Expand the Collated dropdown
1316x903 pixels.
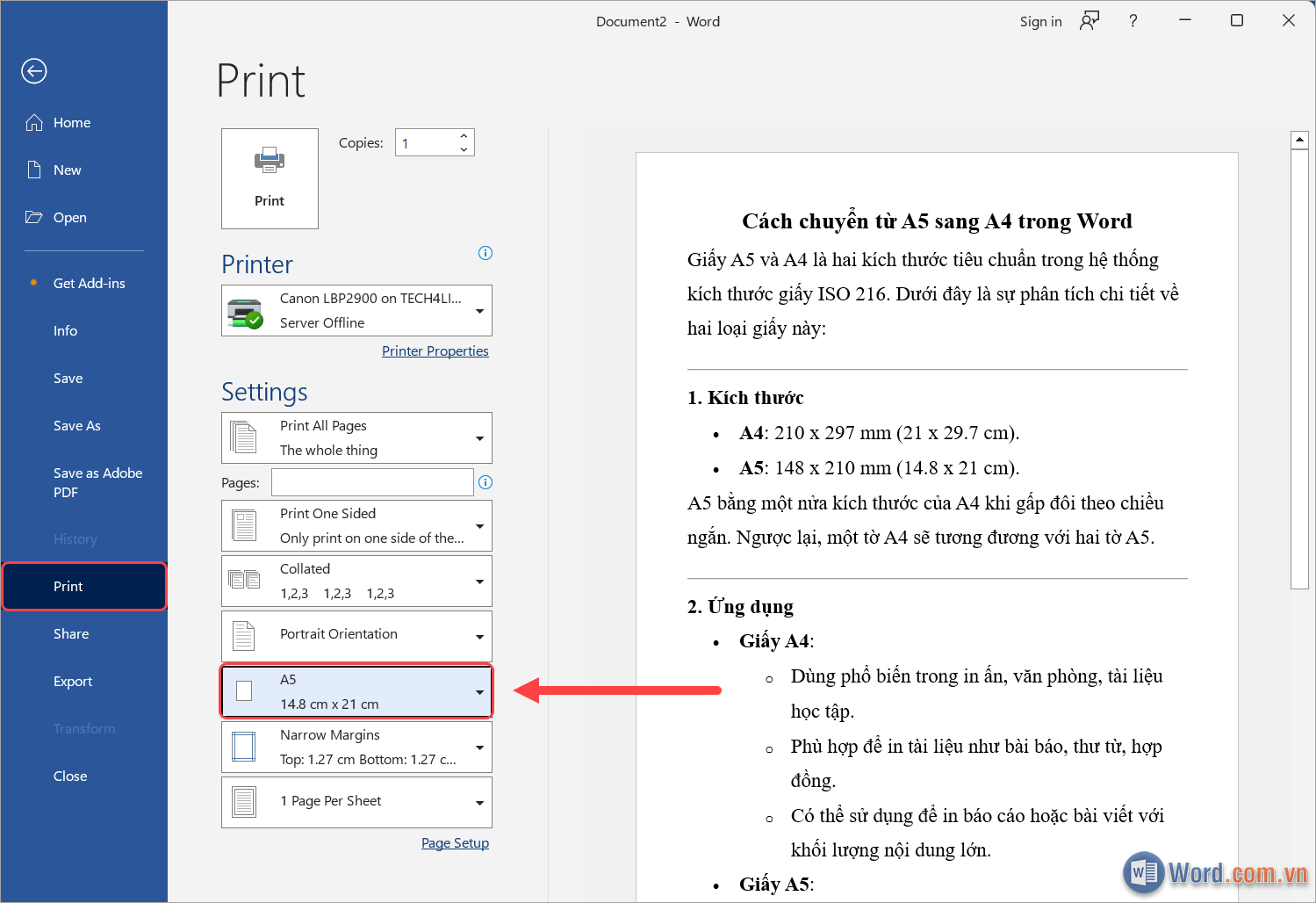[x=480, y=582]
